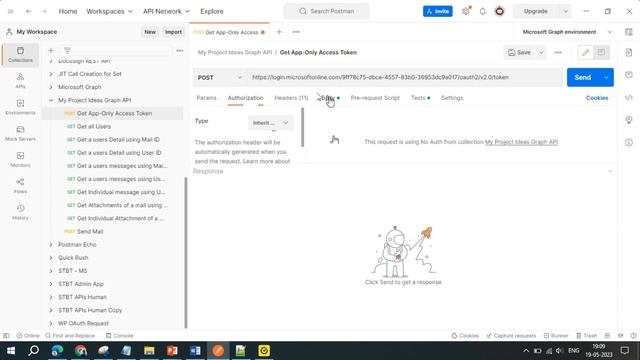Open the collections panel three-dot options
The width and height of the screenshot is (640, 360).
[x=180, y=51]
